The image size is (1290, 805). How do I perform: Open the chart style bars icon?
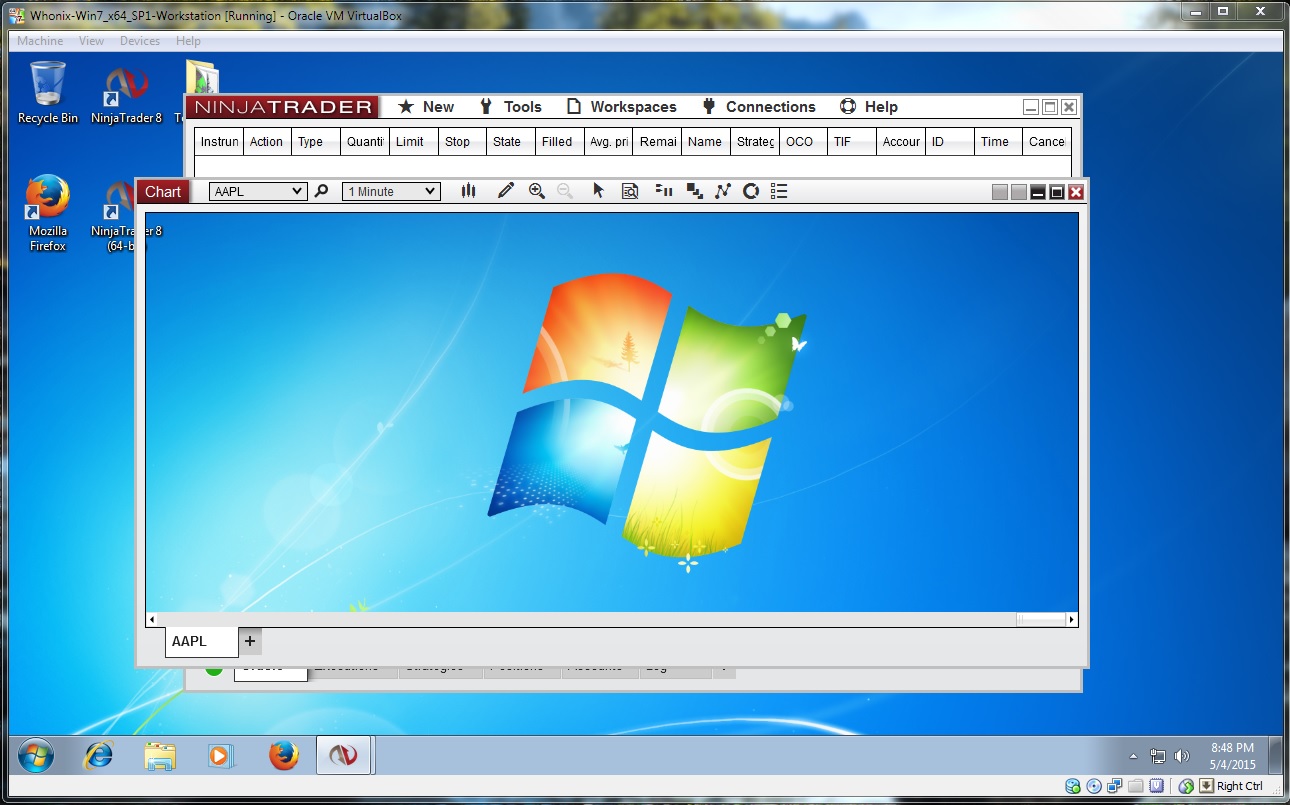[x=468, y=191]
